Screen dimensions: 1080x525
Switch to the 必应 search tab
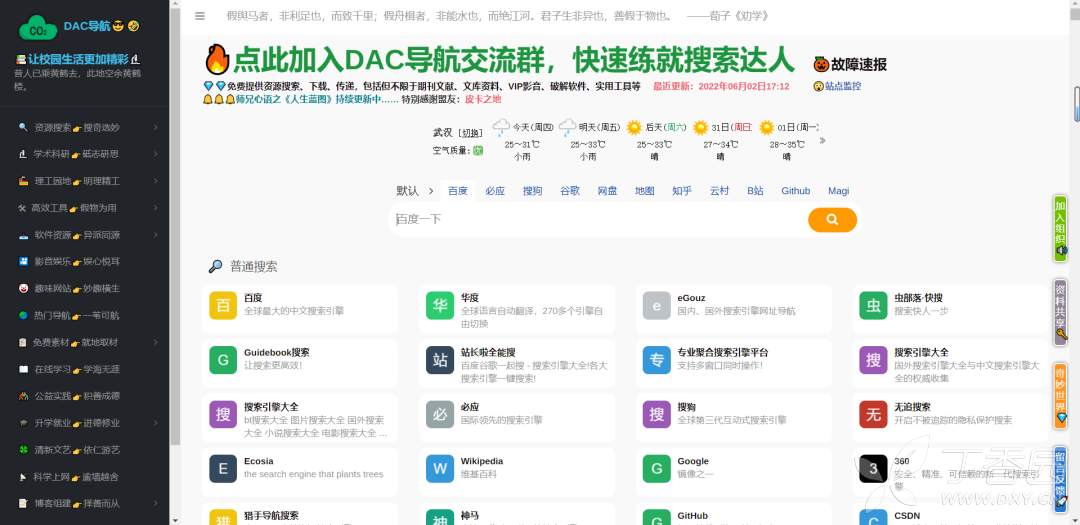(x=495, y=191)
